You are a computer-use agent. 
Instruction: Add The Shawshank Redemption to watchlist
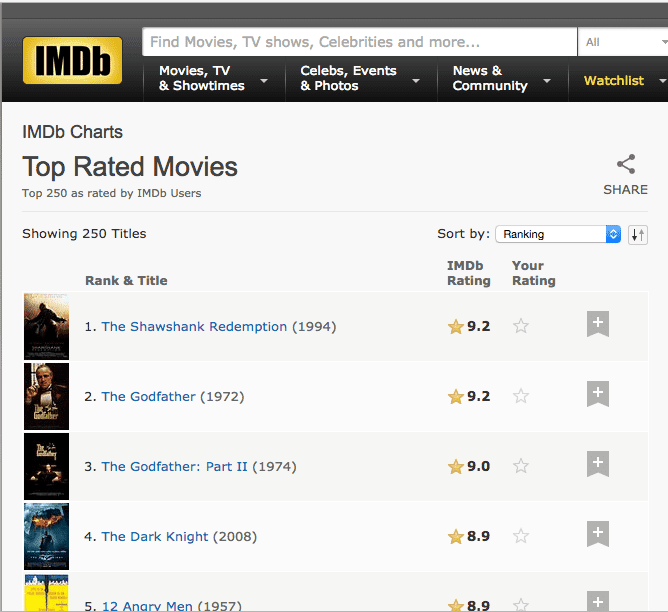(x=597, y=324)
